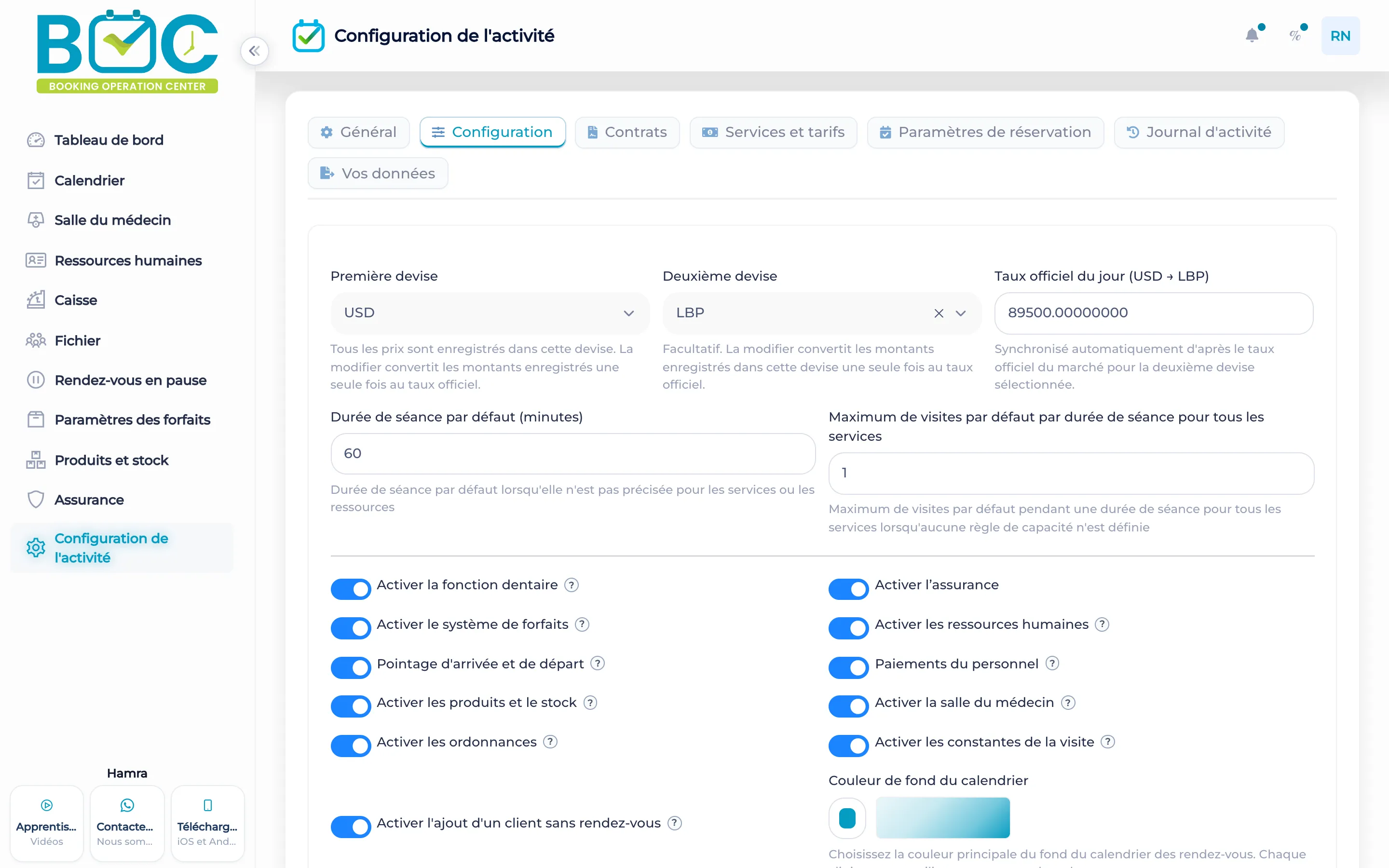Viewport: 1389px width, 868px height.
Task: Show help for Activer les ordonnances
Action: click(x=550, y=742)
